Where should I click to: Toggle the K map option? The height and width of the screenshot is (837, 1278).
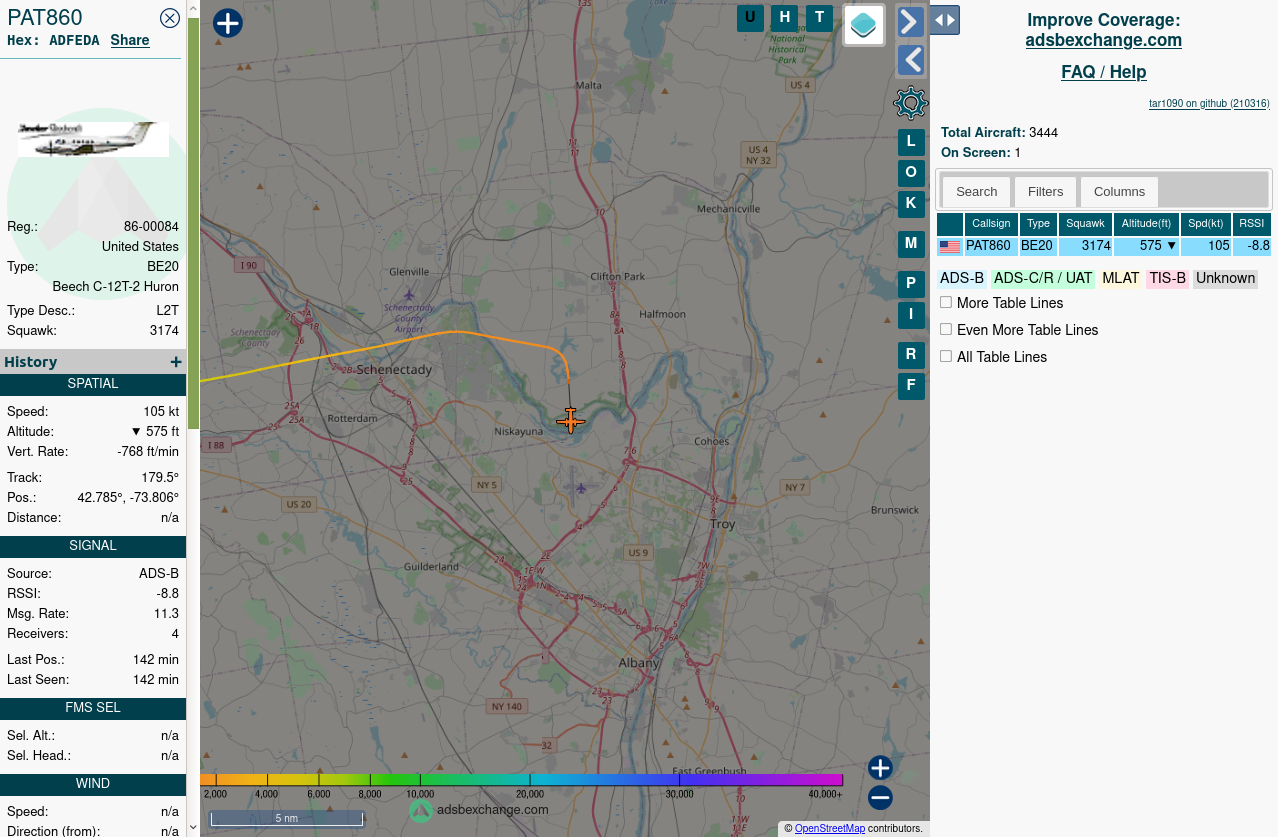(911, 203)
